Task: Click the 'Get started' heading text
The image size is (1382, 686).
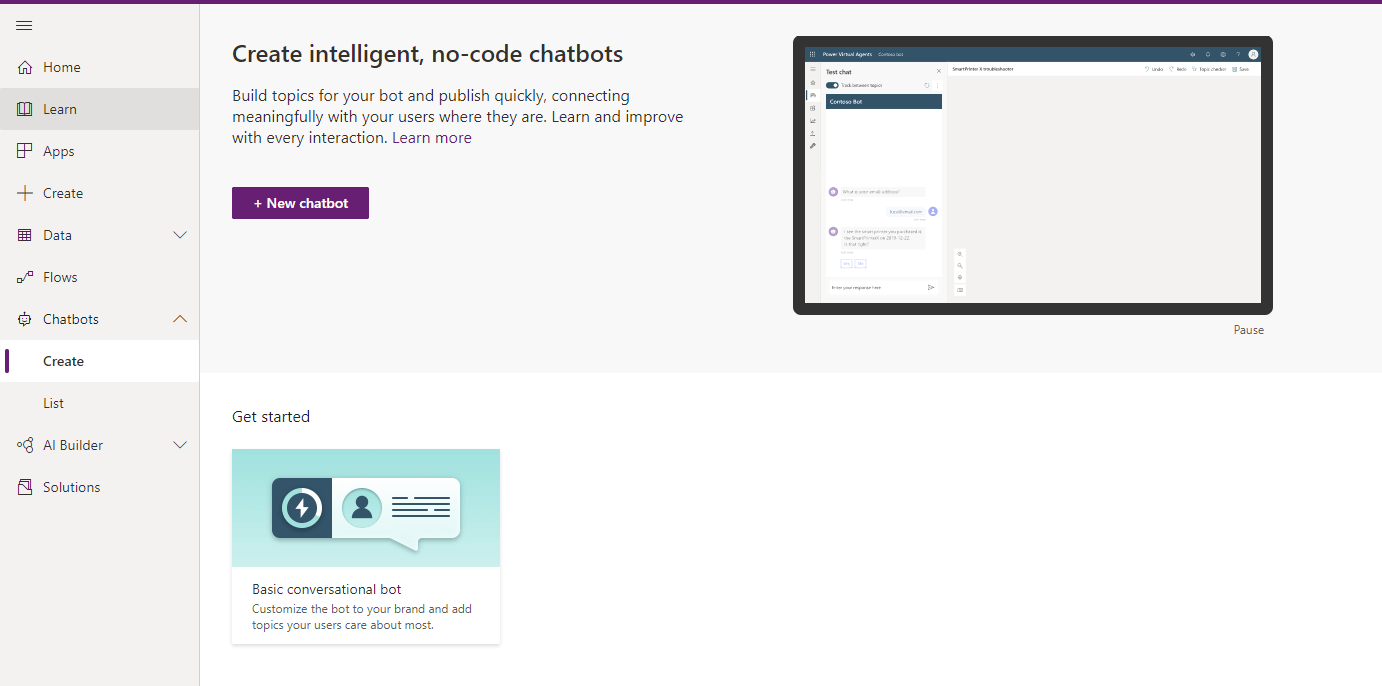Action: [x=271, y=417]
